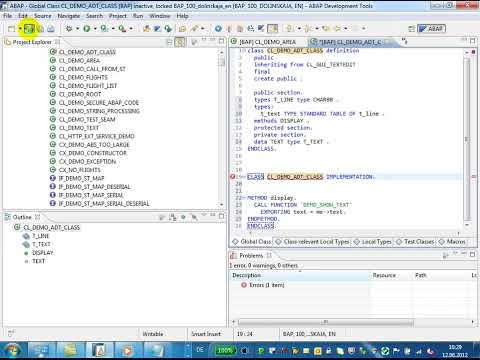Click the Save All toolbar icon
The width and height of the screenshot is (480, 360).
pos(40,29)
